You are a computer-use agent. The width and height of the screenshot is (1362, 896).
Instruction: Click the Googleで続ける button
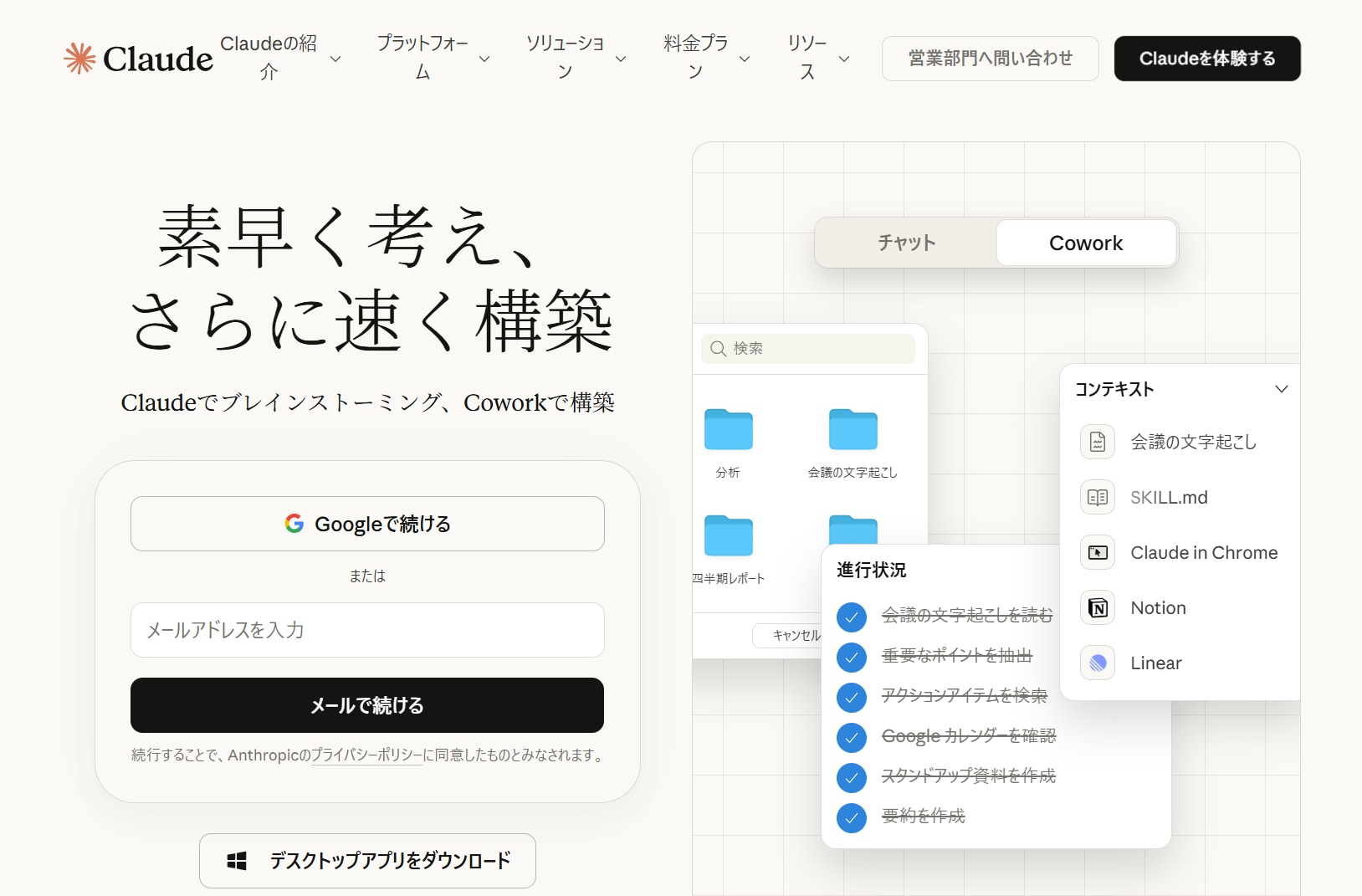click(x=367, y=524)
